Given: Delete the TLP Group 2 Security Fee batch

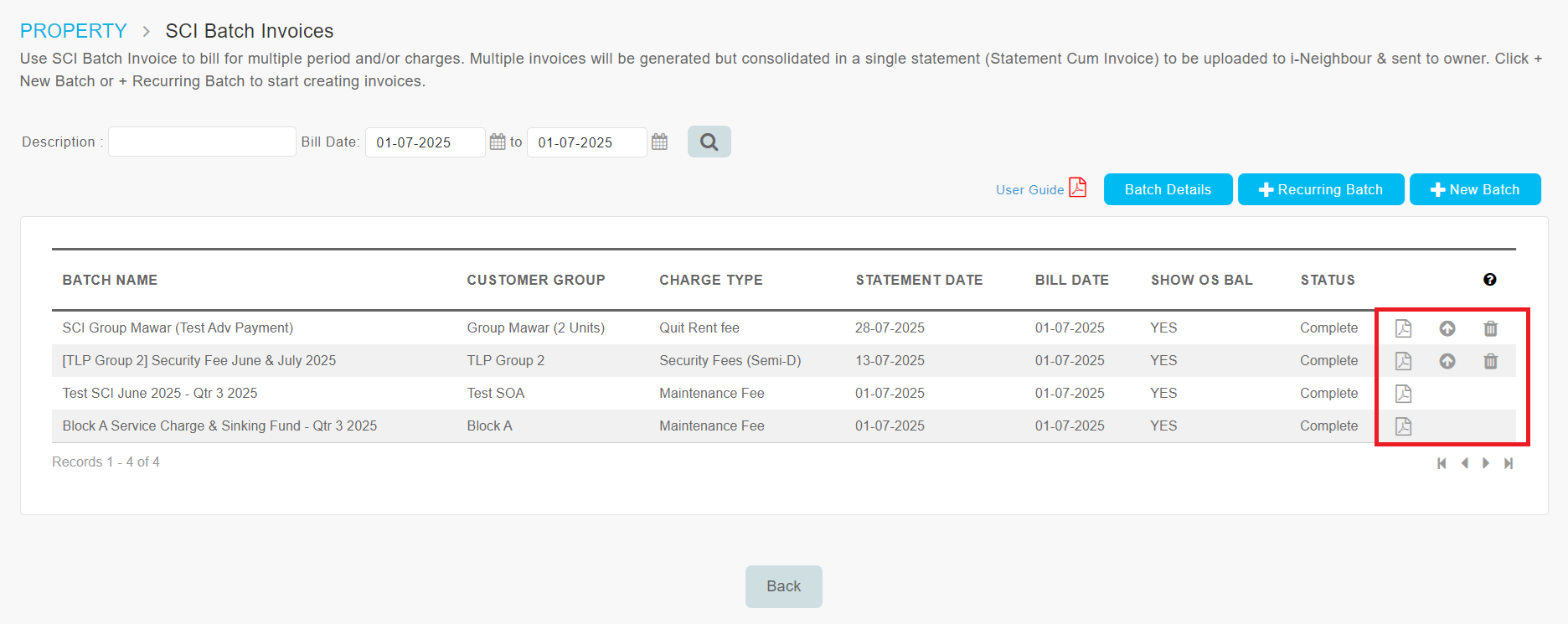Looking at the screenshot, I should tap(1490, 361).
